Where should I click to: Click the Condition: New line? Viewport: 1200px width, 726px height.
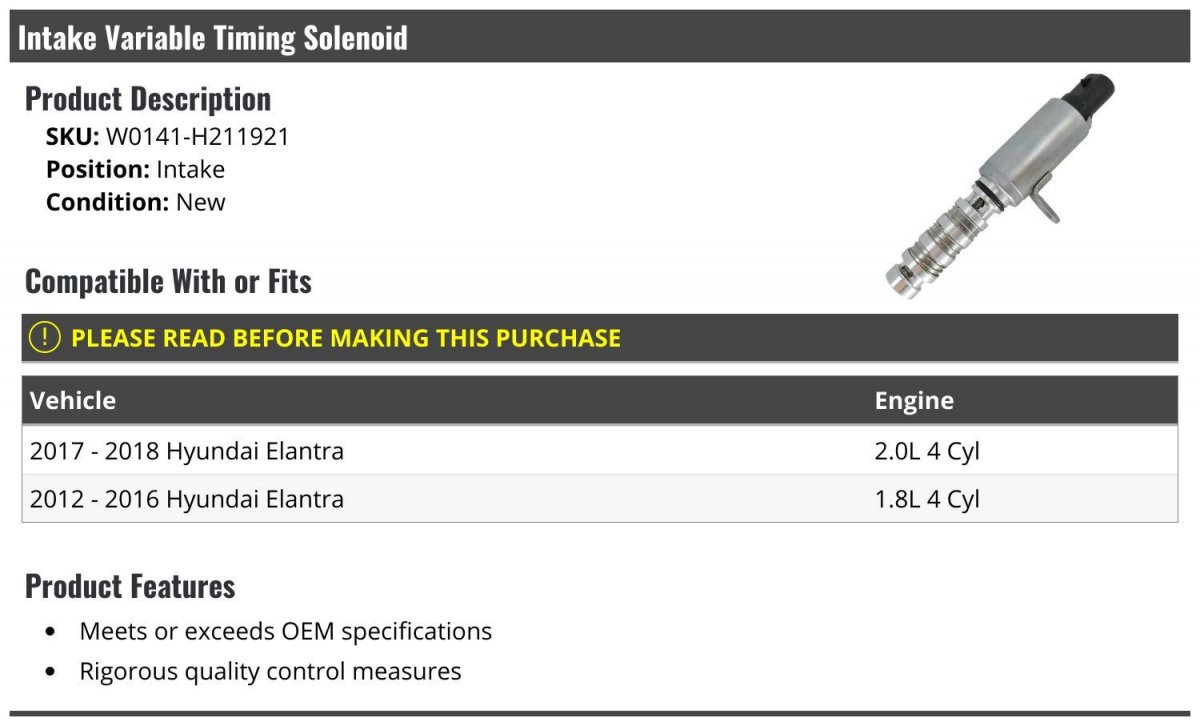click(x=135, y=202)
